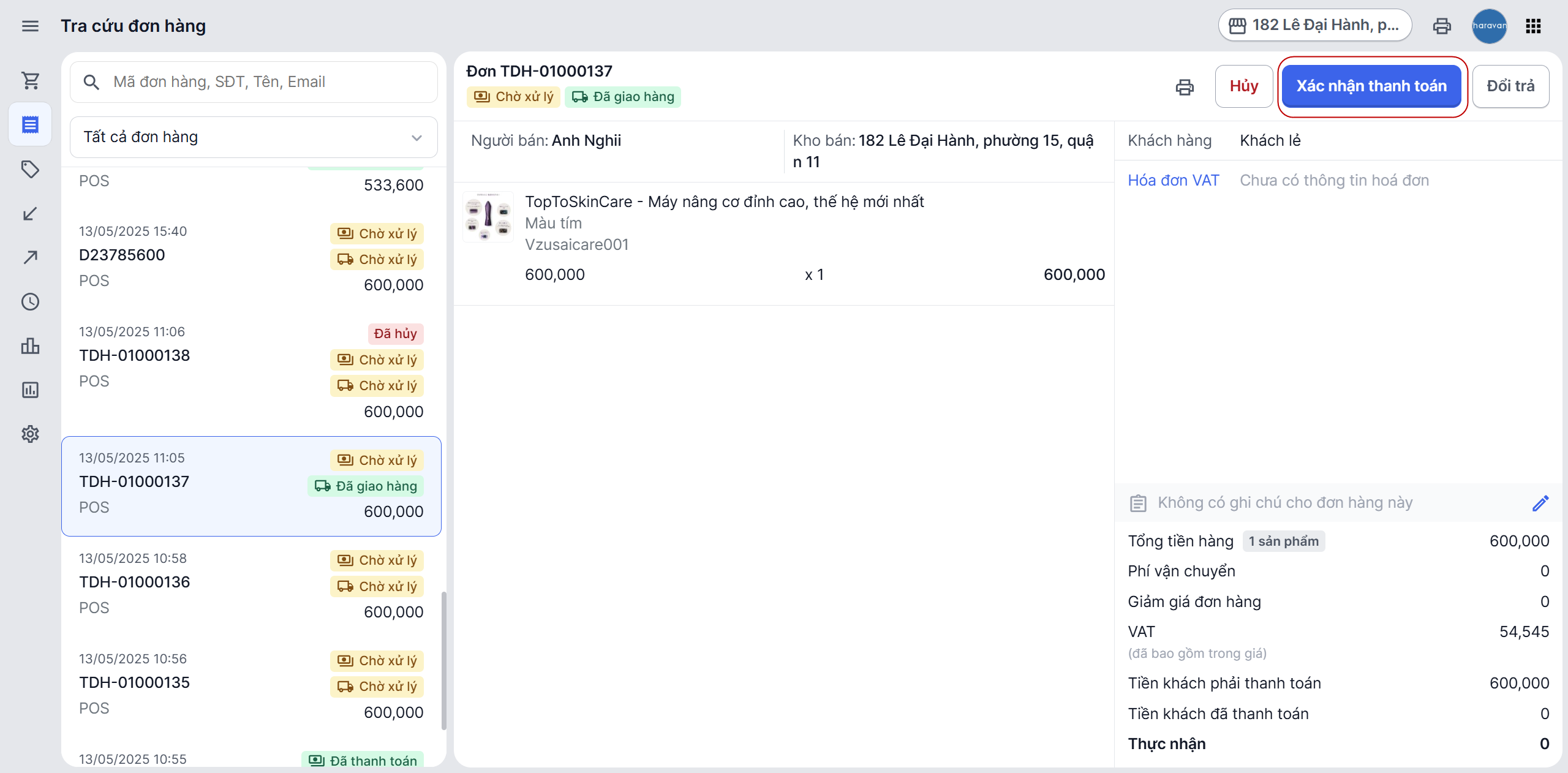Open the price tag sidebar icon
The height and width of the screenshot is (773, 1568).
pyautogui.click(x=30, y=169)
